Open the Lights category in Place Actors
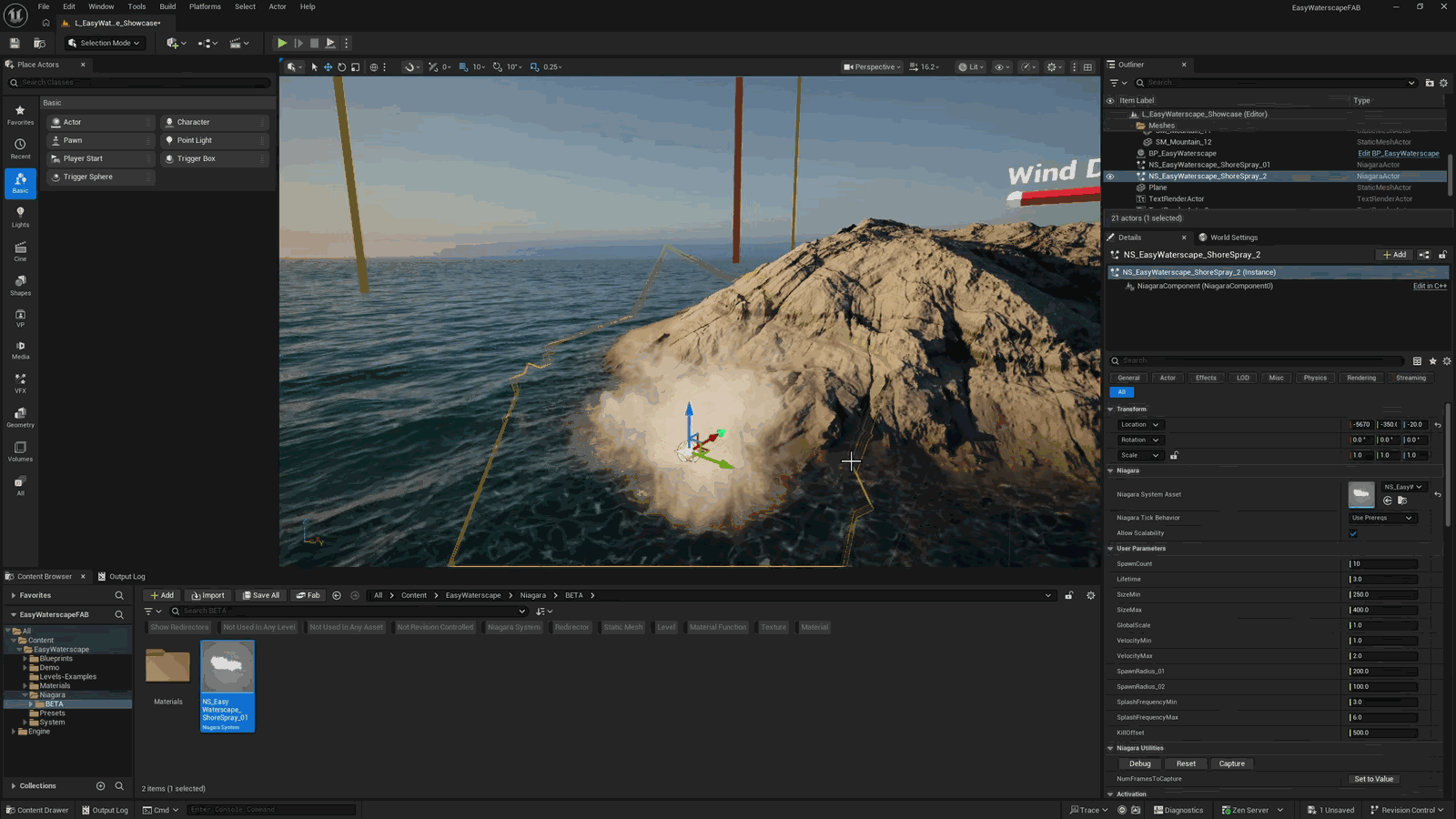This screenshot has width=1456, height=819. (x=20, y=217)
